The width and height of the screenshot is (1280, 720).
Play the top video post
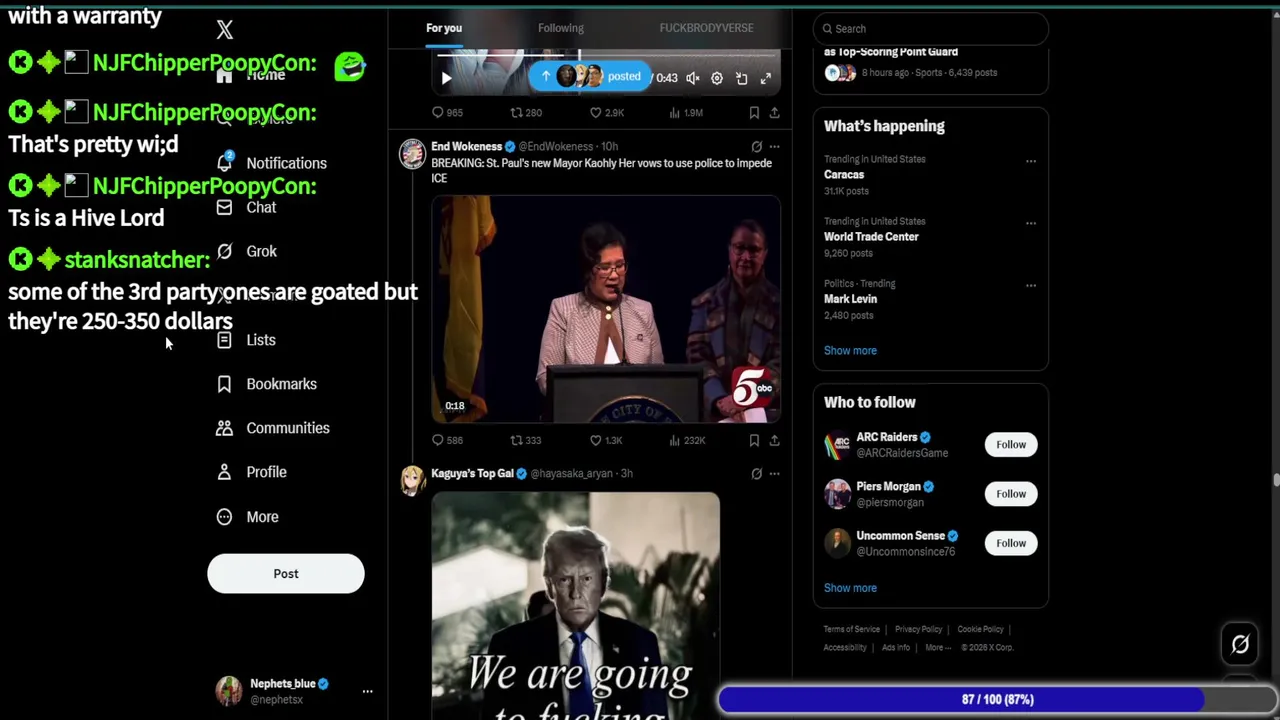coord(446,78)
